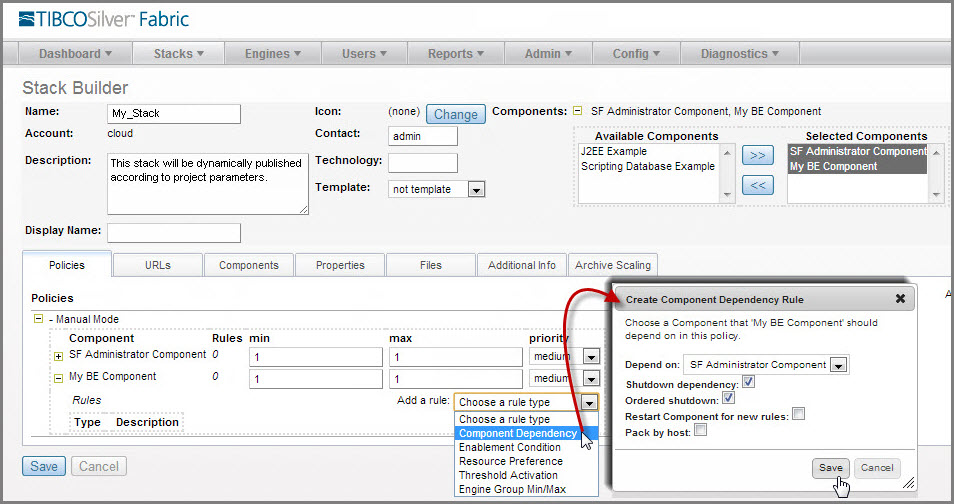Check the Pack by host option

tap(700, 430)
